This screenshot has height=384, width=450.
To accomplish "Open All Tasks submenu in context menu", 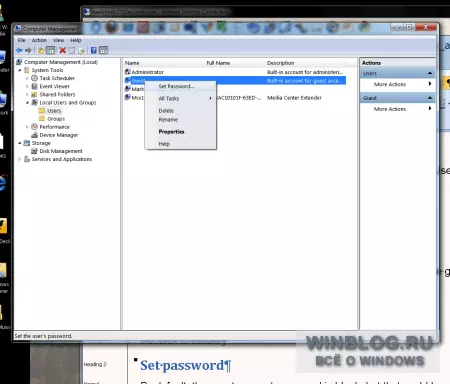I will click(180, 98).
